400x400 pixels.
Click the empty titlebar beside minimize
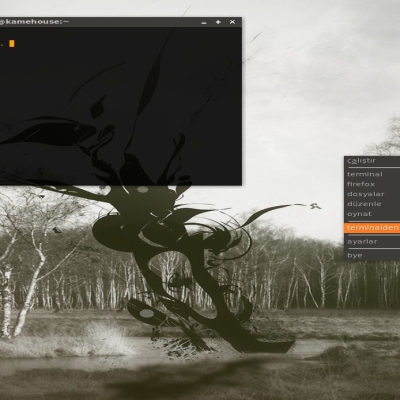click(133, 22)
